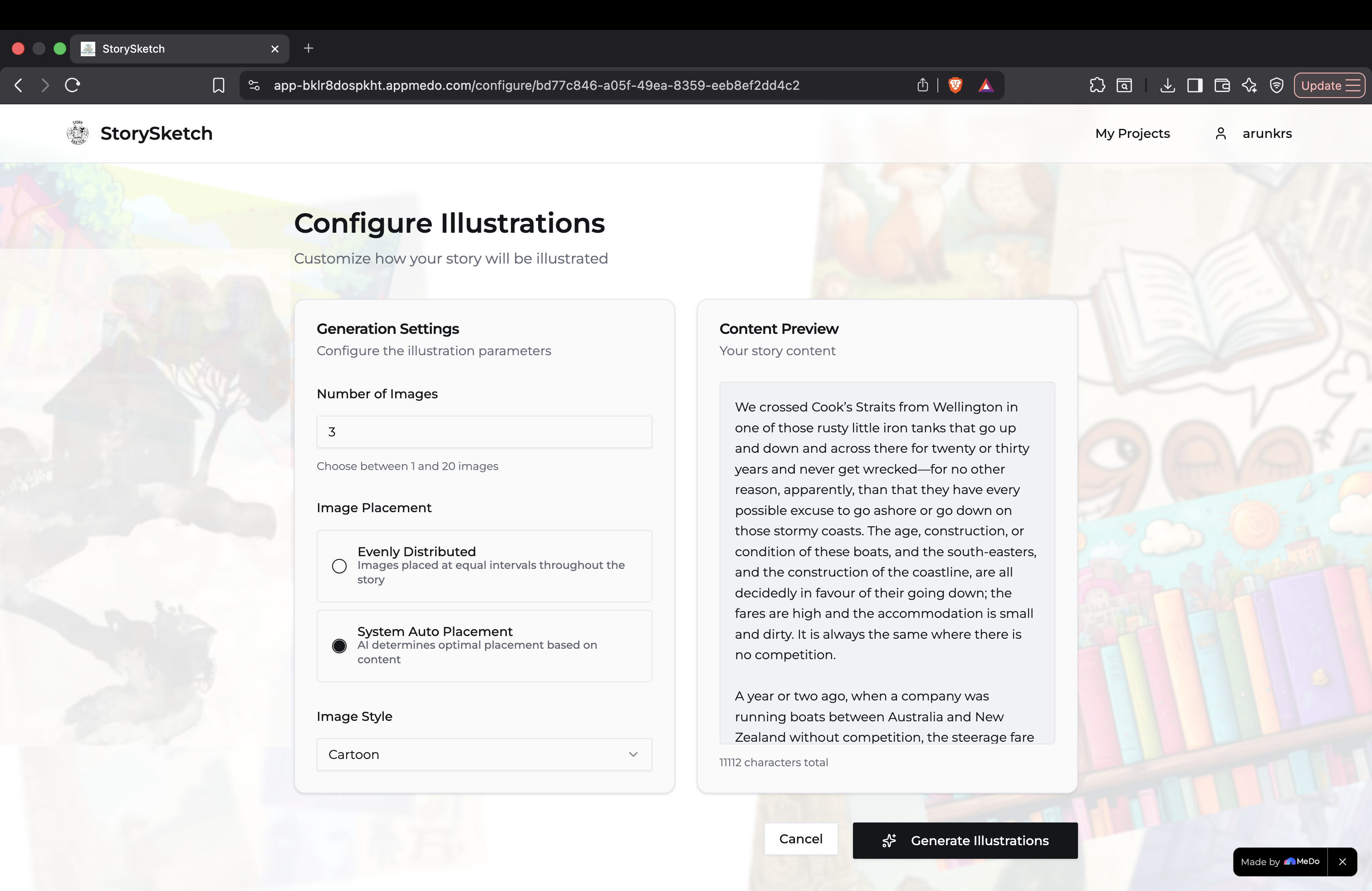Click the StorySketch logo icon
This screenshot has width=1372, height=891.
77,133
